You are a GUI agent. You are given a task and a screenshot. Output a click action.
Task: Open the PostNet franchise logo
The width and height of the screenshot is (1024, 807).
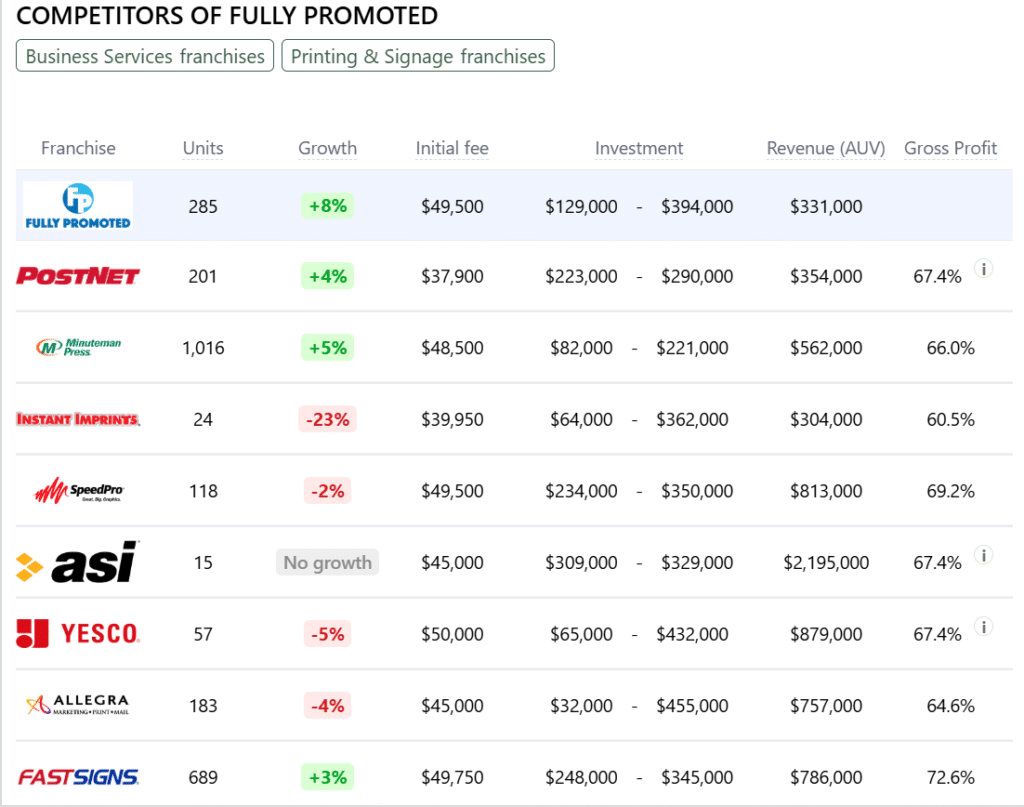[x=78, y=276]
